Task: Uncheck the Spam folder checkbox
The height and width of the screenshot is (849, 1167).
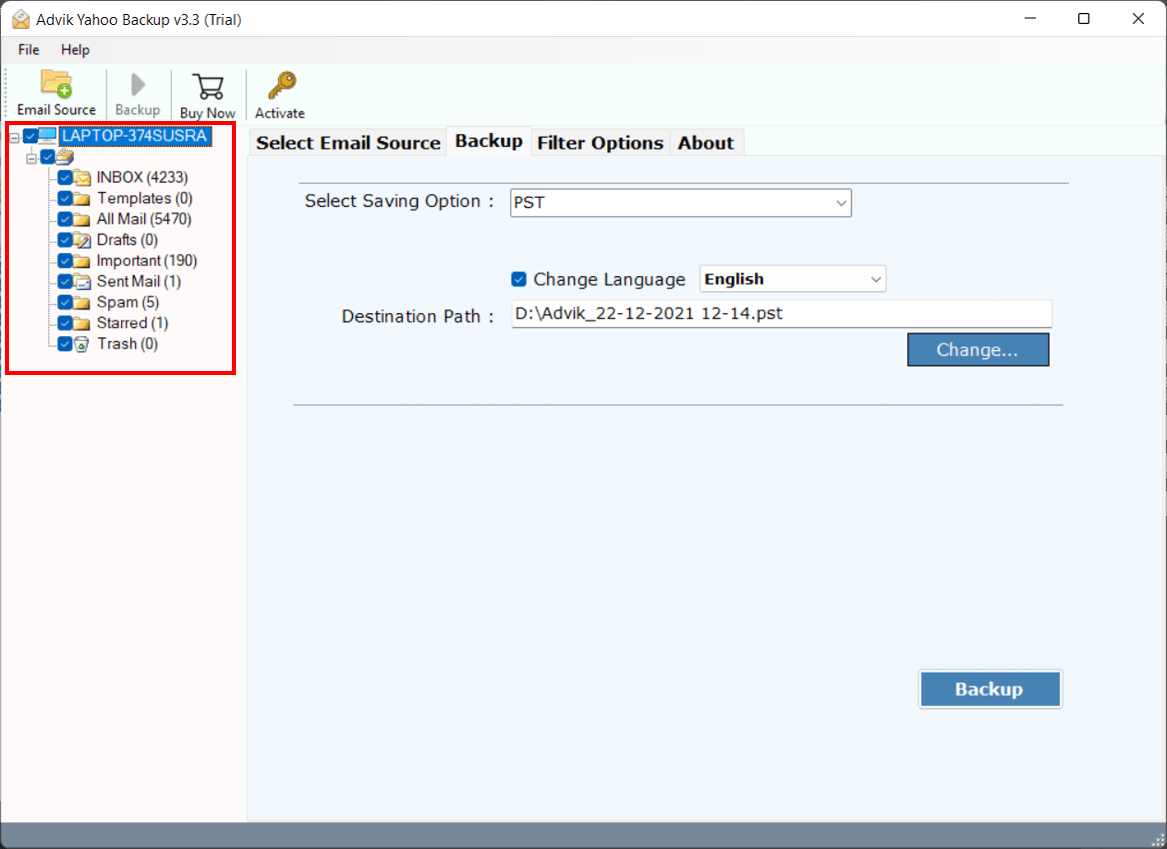Action: (x=66, y=302)
